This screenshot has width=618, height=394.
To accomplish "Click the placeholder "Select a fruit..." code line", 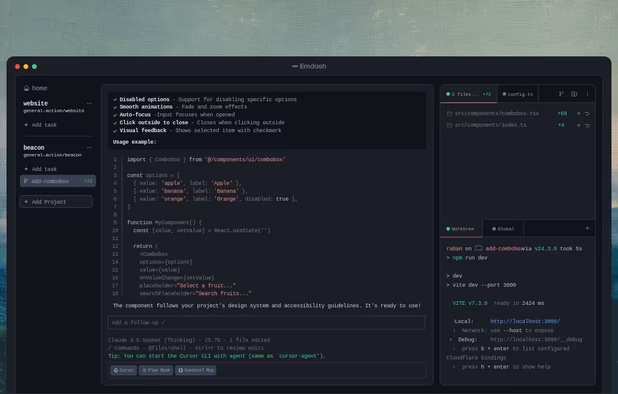I will point(188,285).
